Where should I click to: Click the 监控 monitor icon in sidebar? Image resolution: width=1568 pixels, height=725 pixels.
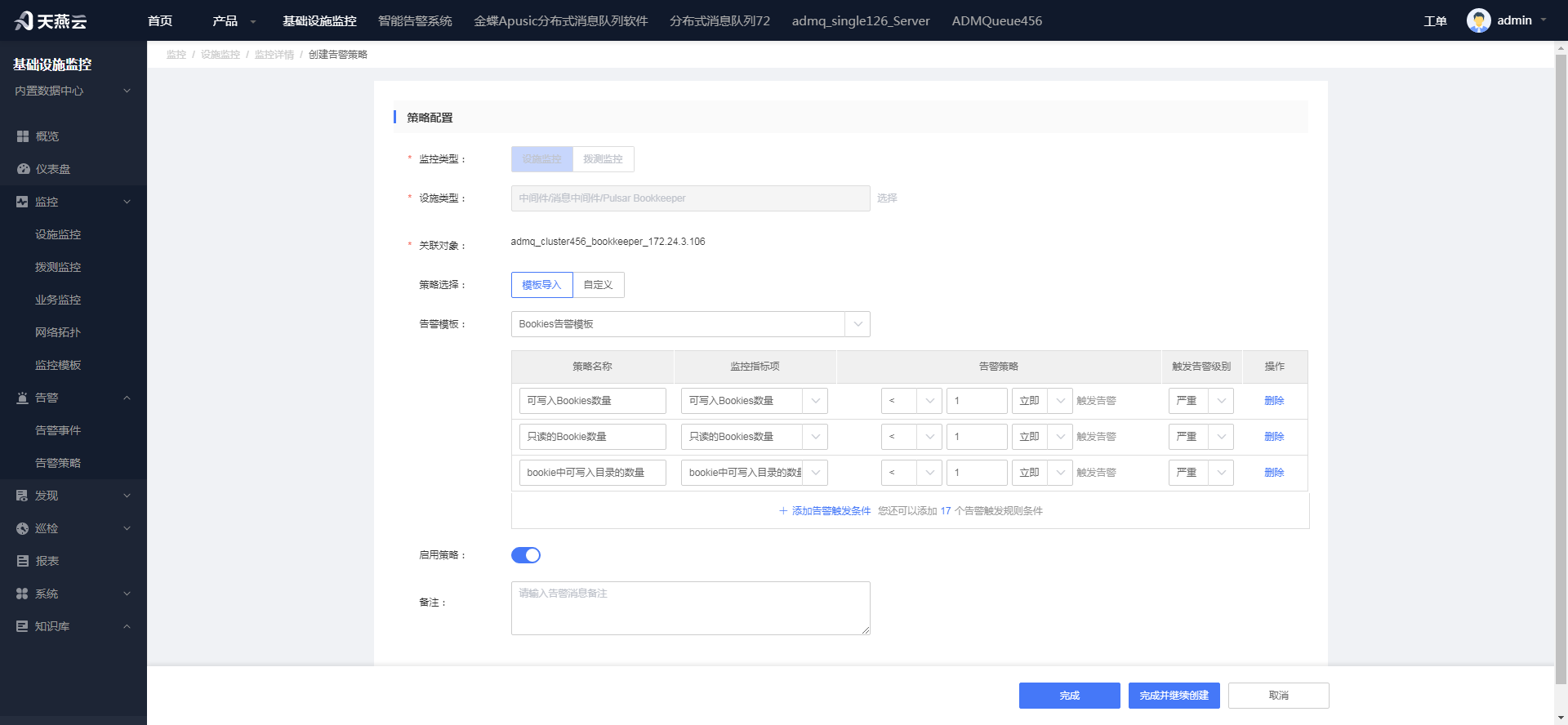[x=22, y=202]
